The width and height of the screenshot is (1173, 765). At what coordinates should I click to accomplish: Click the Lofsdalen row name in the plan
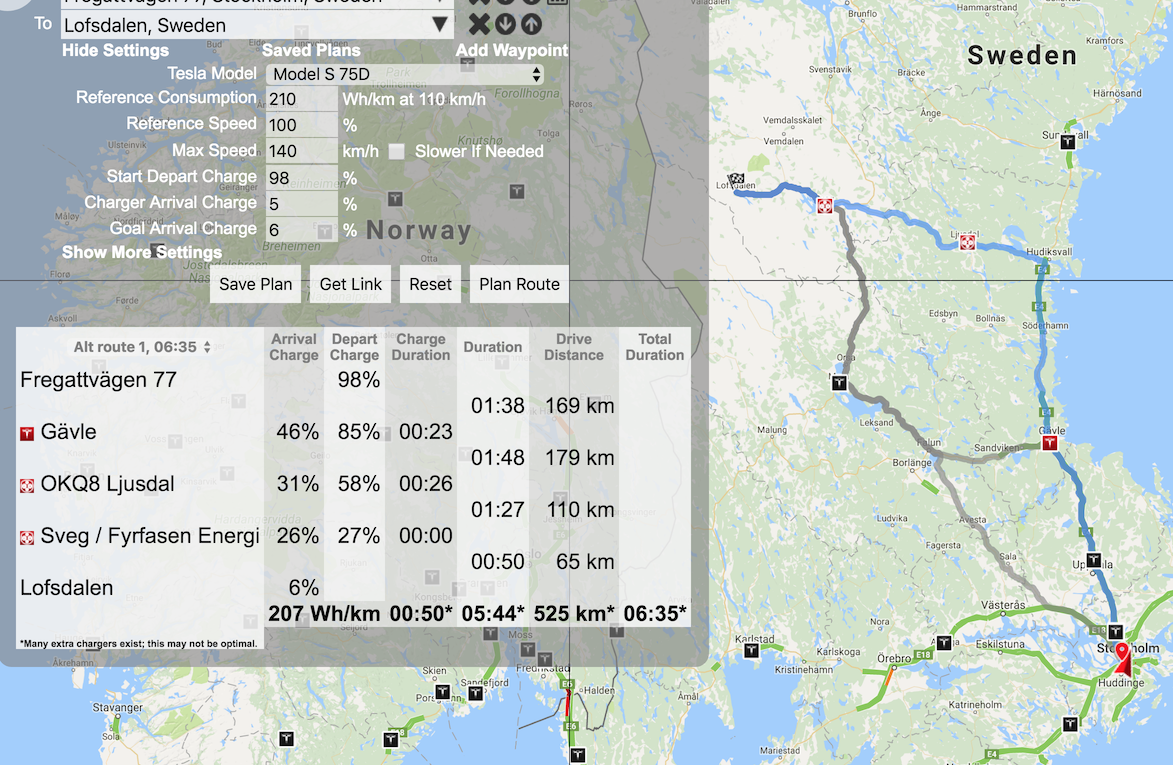coord(67,588)
